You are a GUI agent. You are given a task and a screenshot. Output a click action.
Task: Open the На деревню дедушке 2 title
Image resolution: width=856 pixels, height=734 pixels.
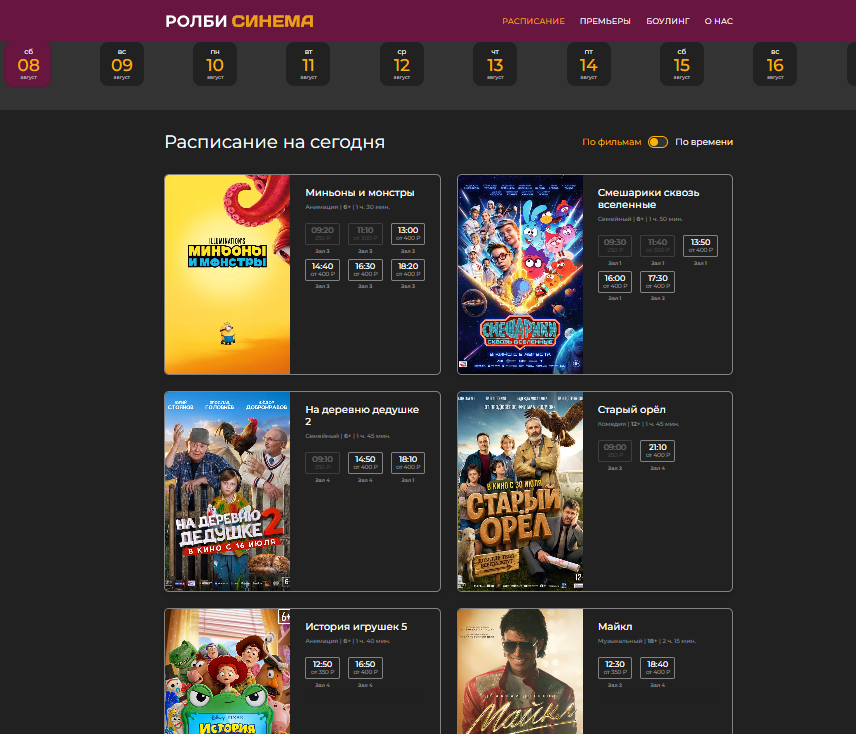pyautogui.click(x=362, y=415)
